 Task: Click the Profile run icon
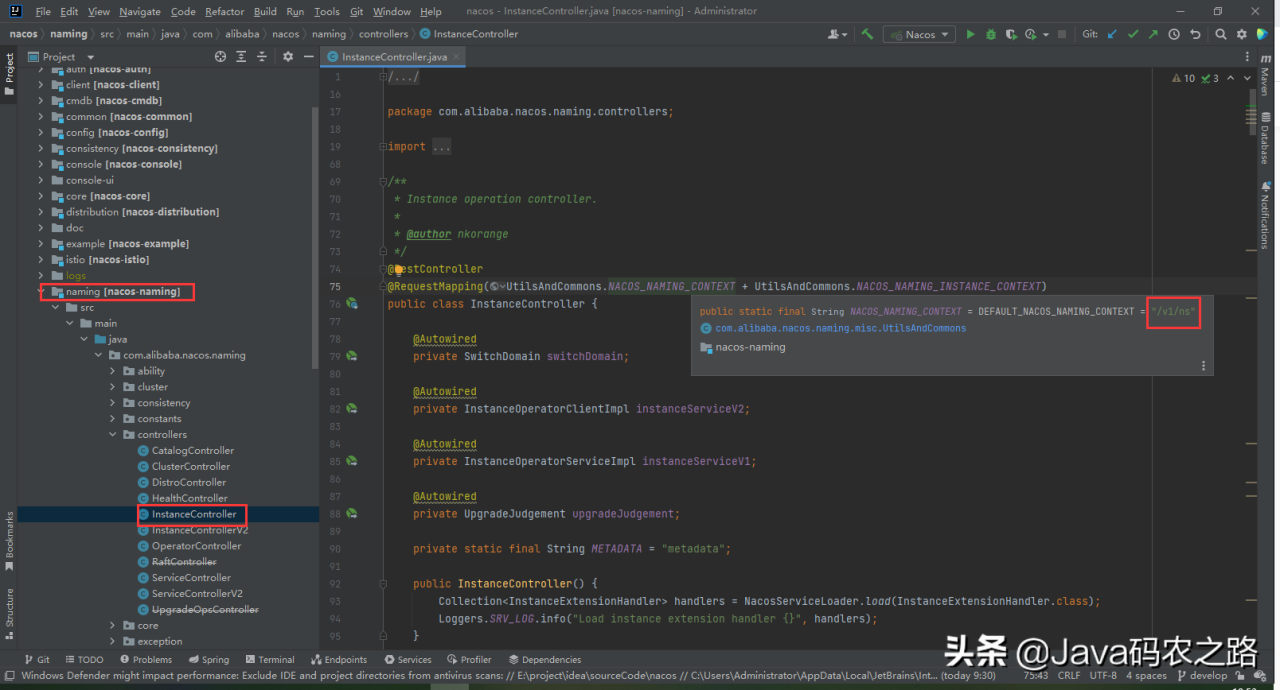pyautogui.click(x=1030, y=34)
